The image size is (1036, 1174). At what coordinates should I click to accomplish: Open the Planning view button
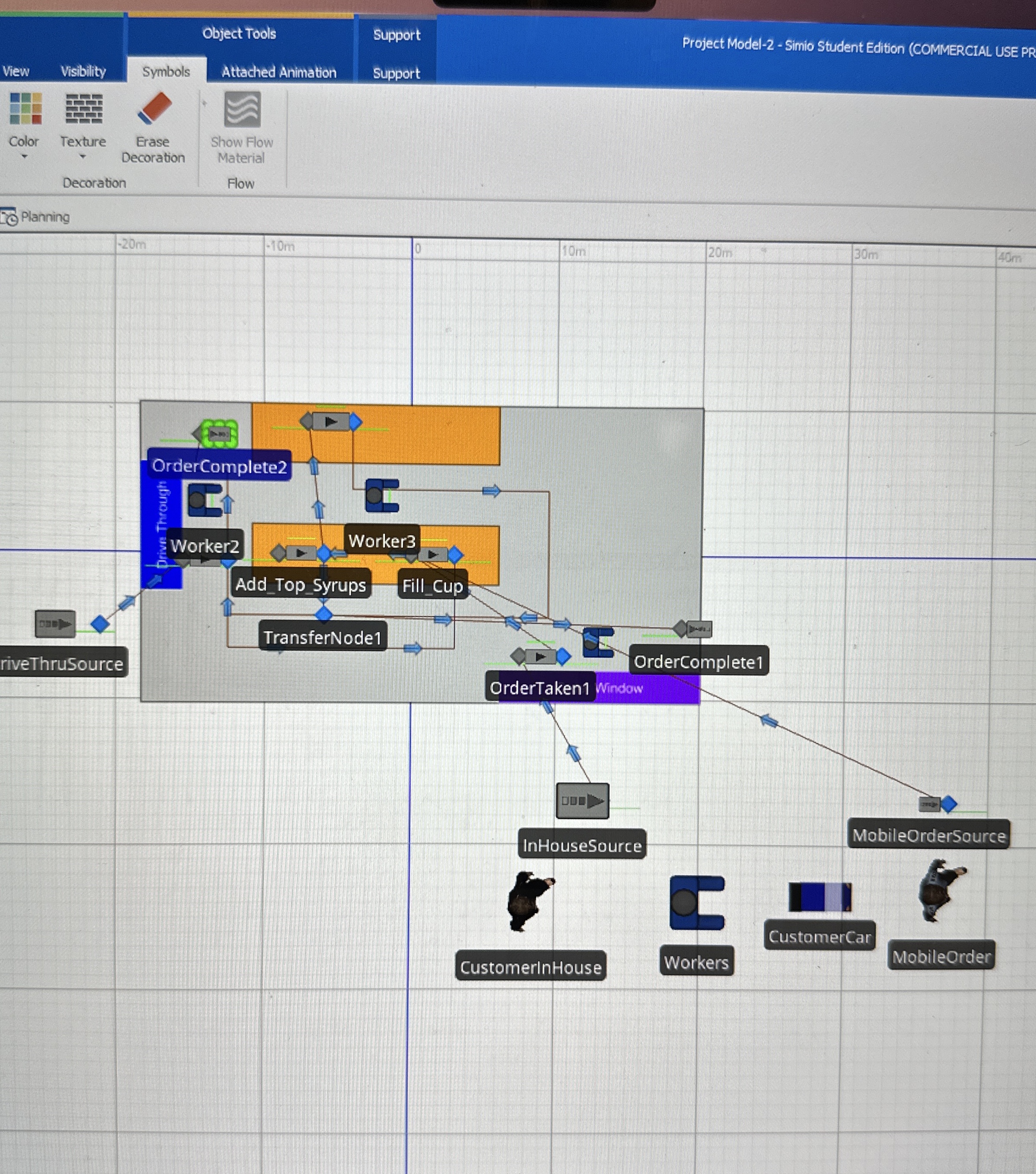[x=35, y=217]
